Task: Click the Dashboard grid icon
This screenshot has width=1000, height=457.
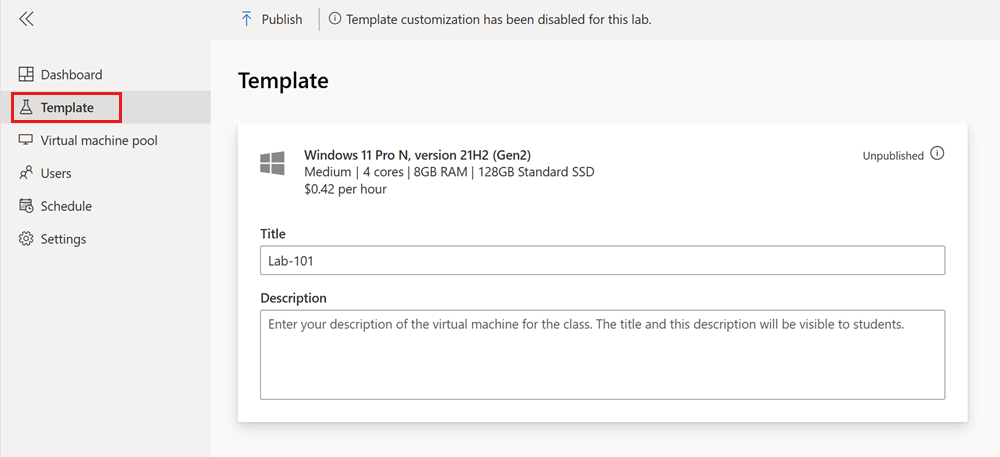Action: (x=27, y=75)
